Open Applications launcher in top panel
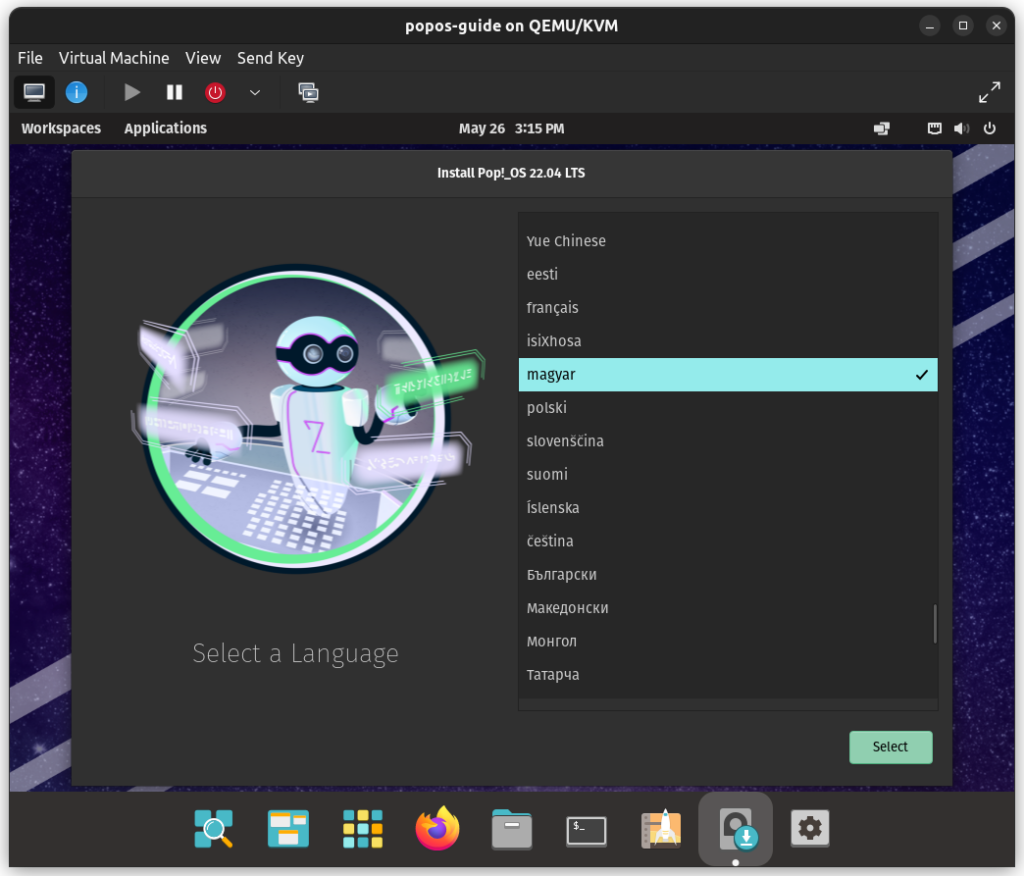 click(165, 128)
